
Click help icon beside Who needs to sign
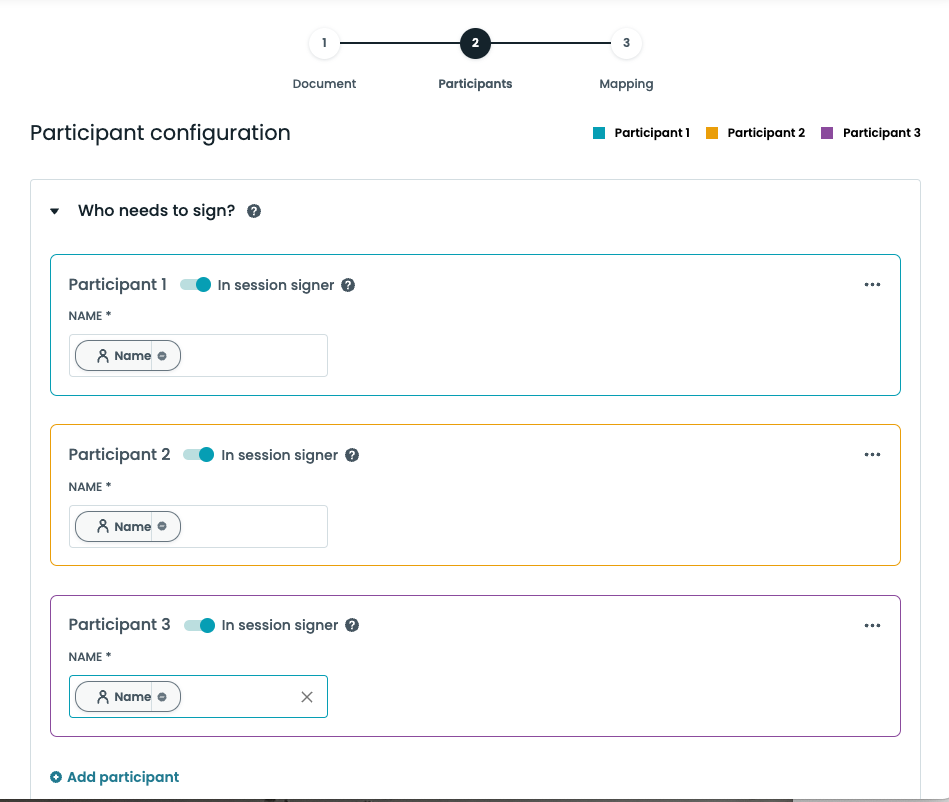click(254, 211)
